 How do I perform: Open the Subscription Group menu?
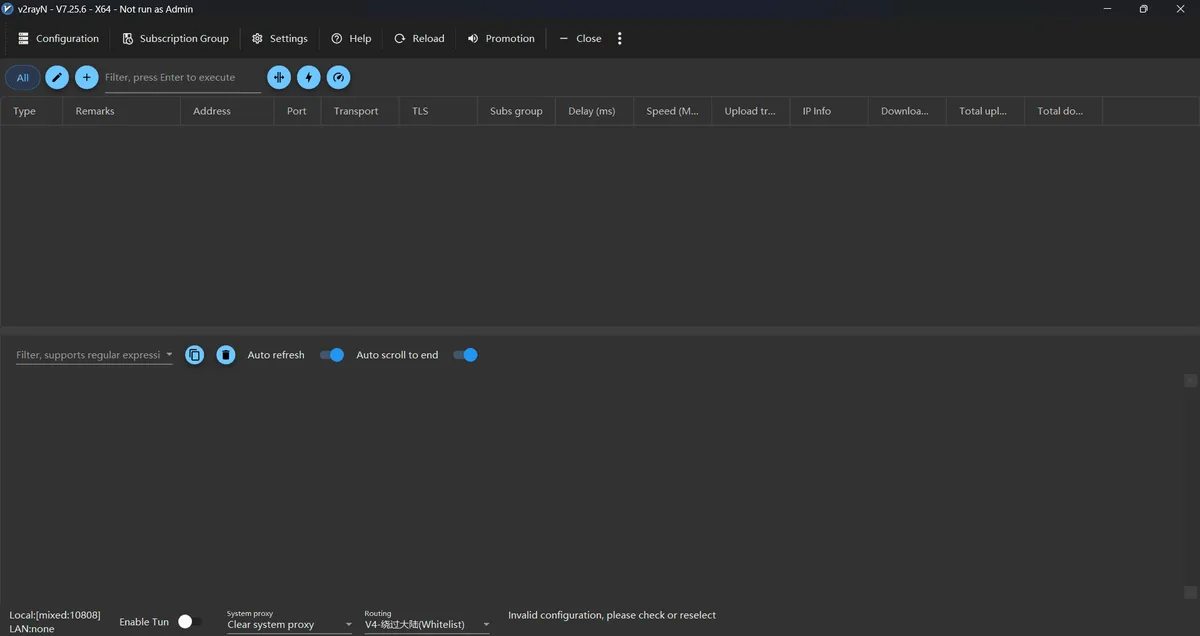[x=176, y=38]
